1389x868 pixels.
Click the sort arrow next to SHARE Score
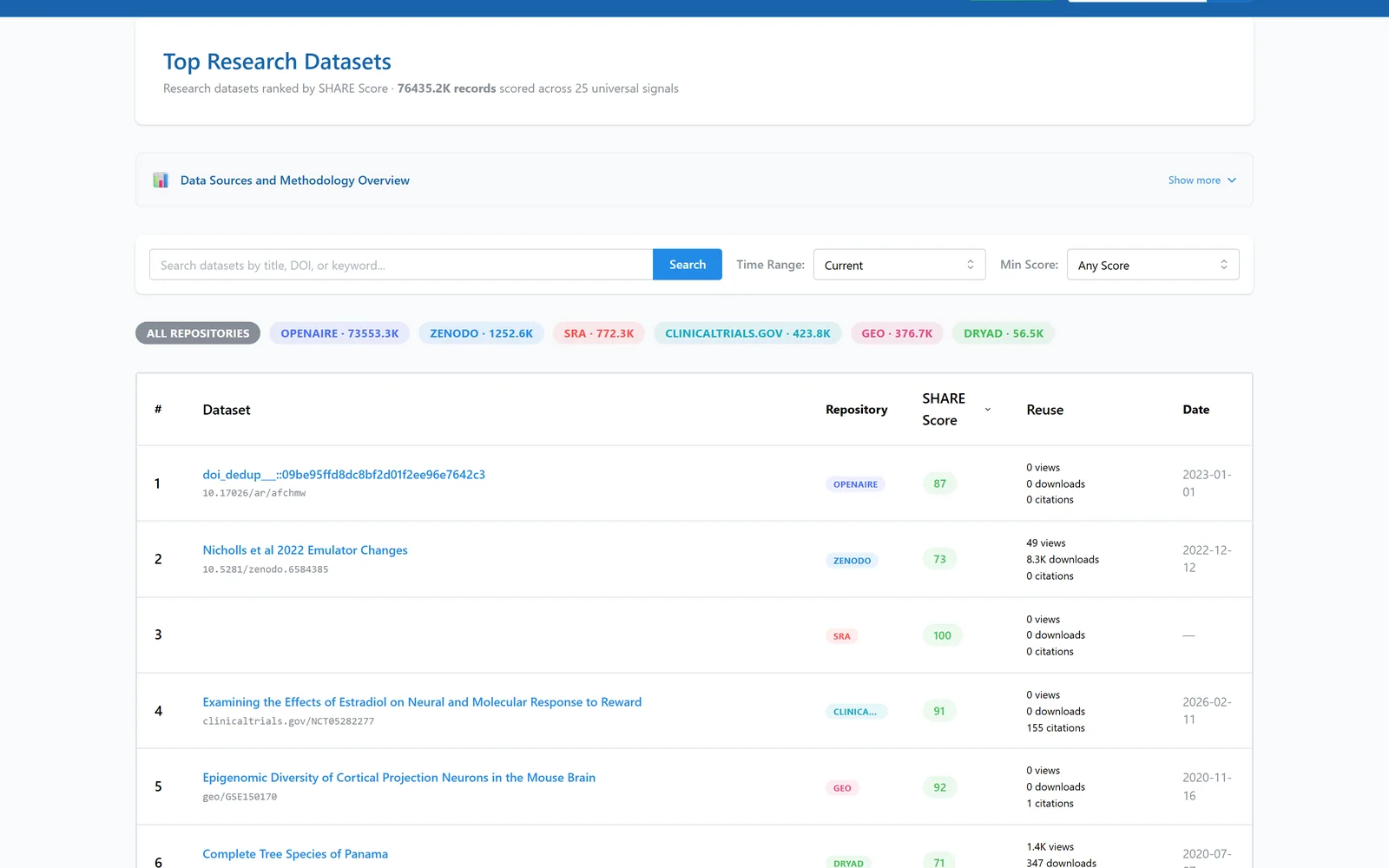pos(987,410)
